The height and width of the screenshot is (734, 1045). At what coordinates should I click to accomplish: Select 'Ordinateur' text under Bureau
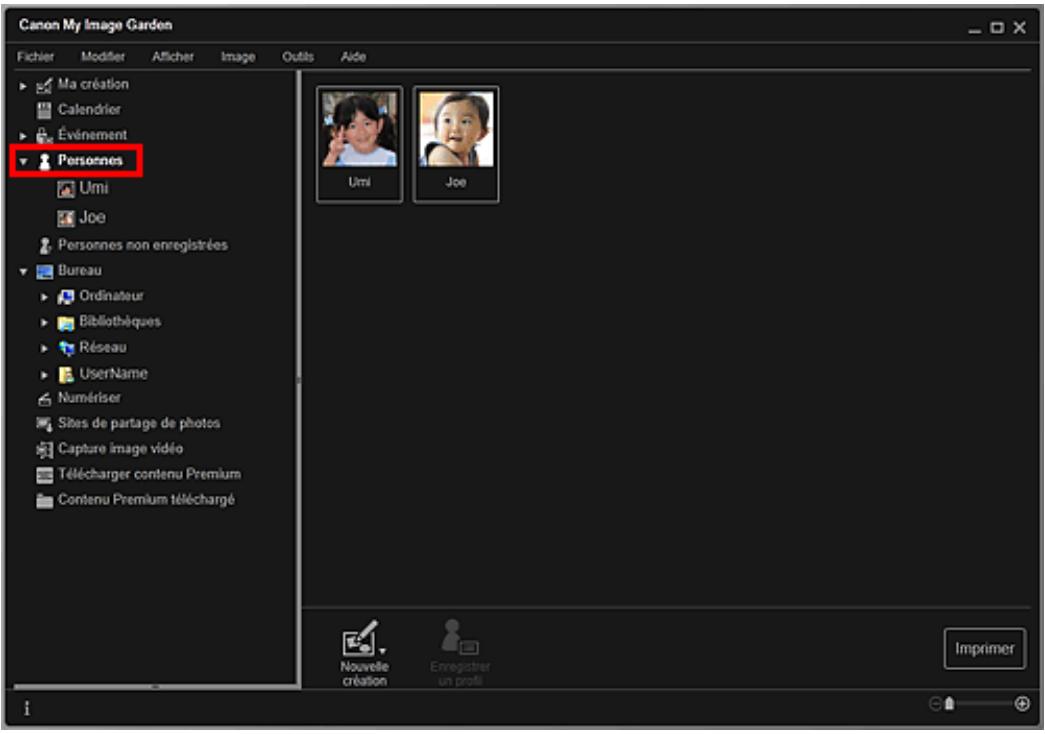pos(111,296)
